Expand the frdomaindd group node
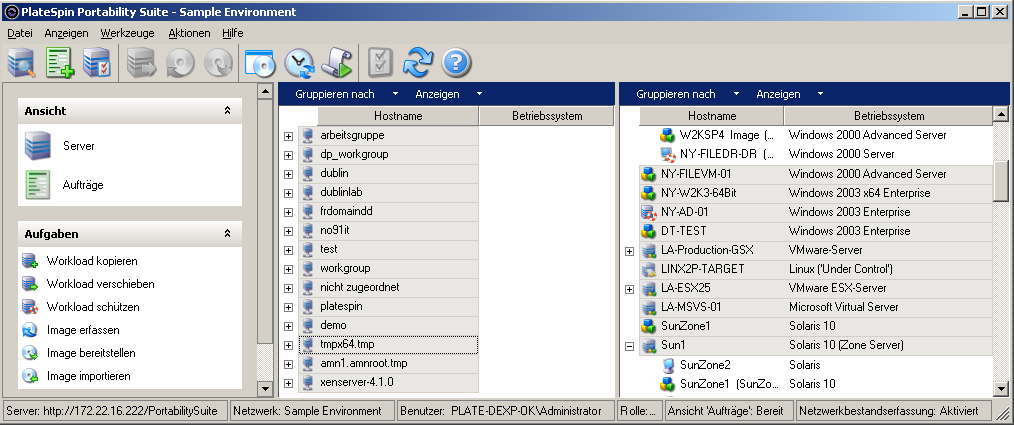1014x425 pixels. click(288, 212)
